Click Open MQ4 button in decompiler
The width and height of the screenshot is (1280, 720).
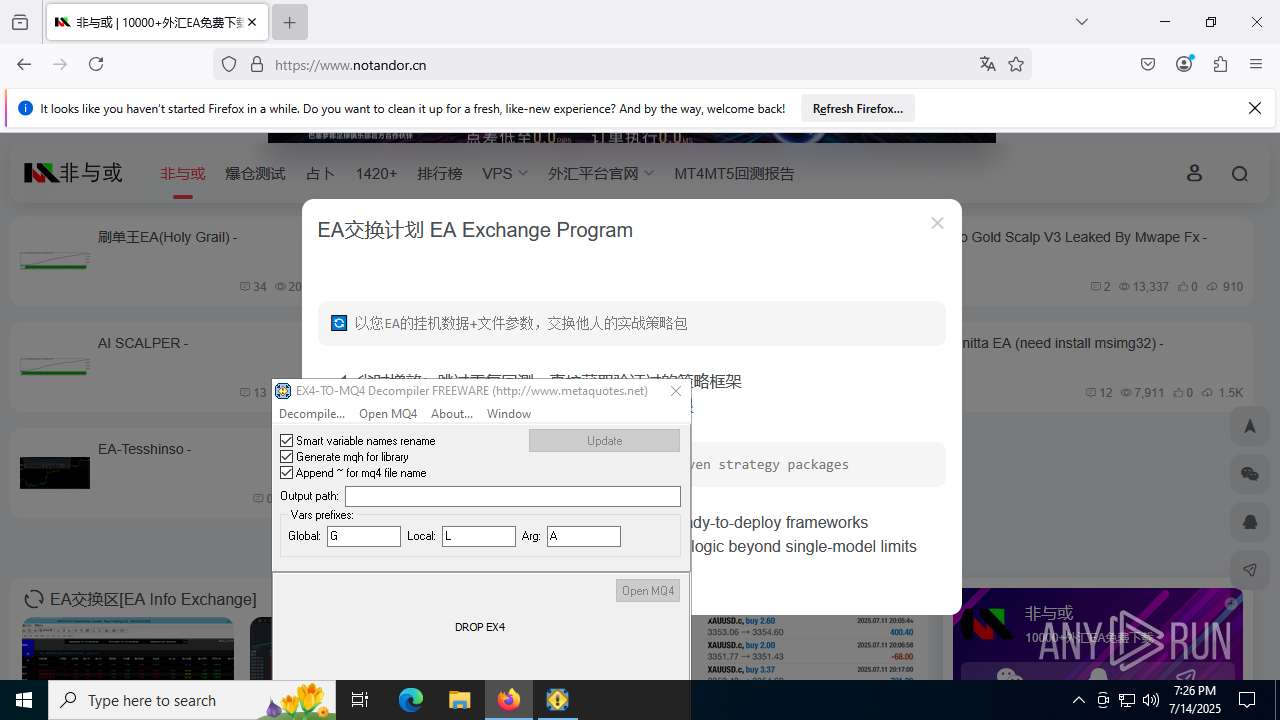click(648, 590)
